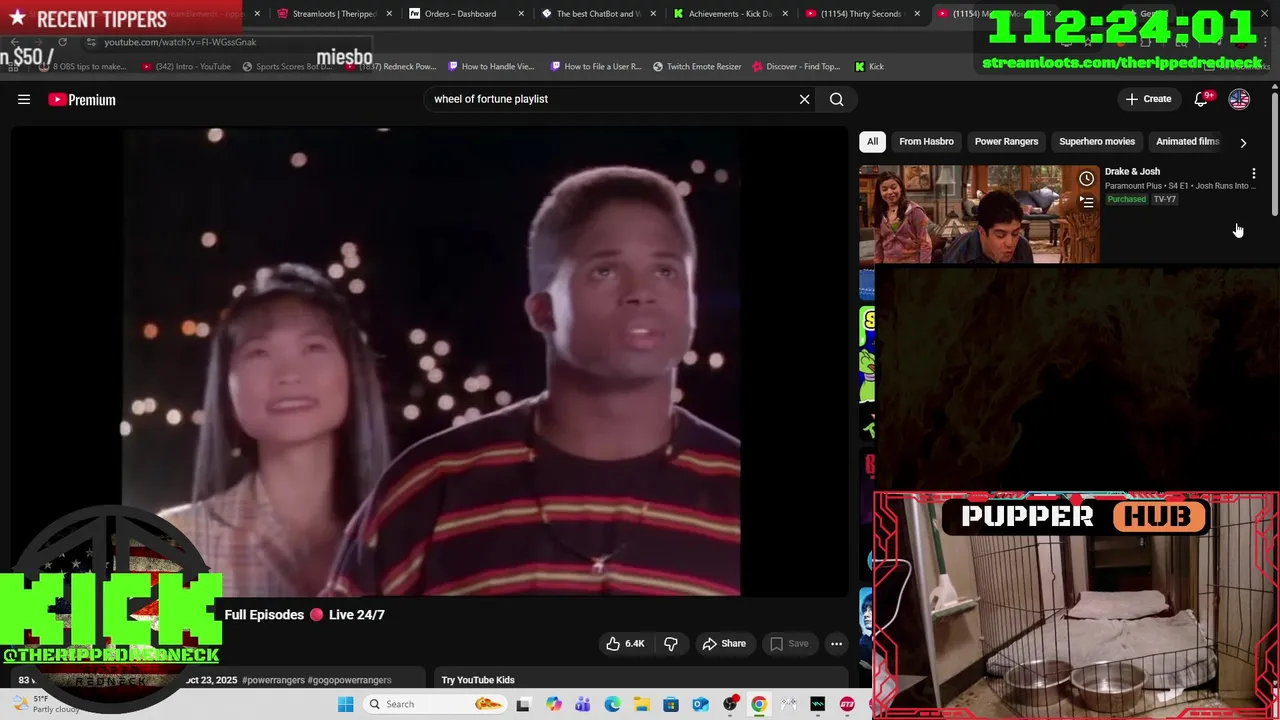Screen dimensions: 1280x720
Task: Open Outlook from the taskbar
Action: click(x=700, y=704)
